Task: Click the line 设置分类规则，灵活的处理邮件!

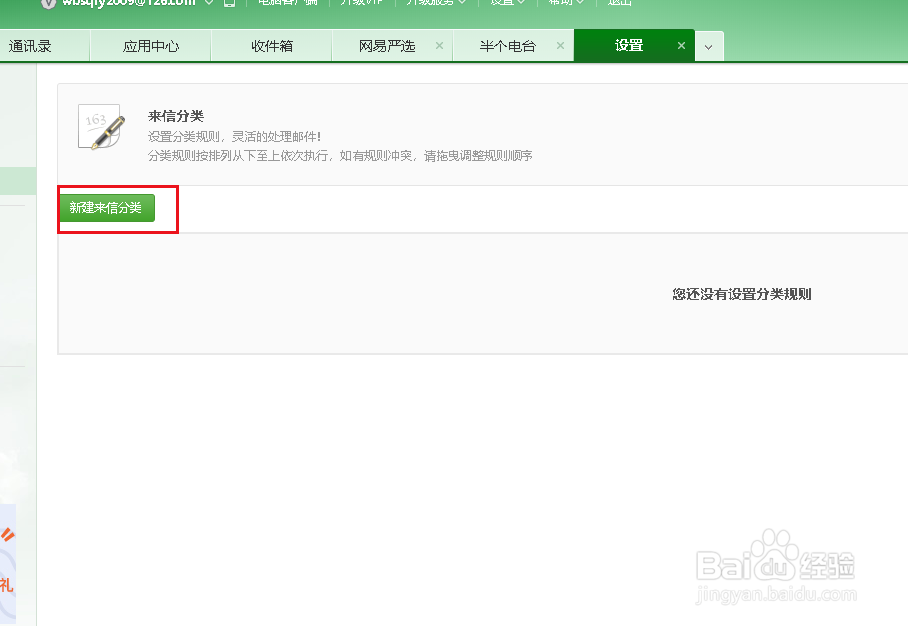Action: pos(235,137)
